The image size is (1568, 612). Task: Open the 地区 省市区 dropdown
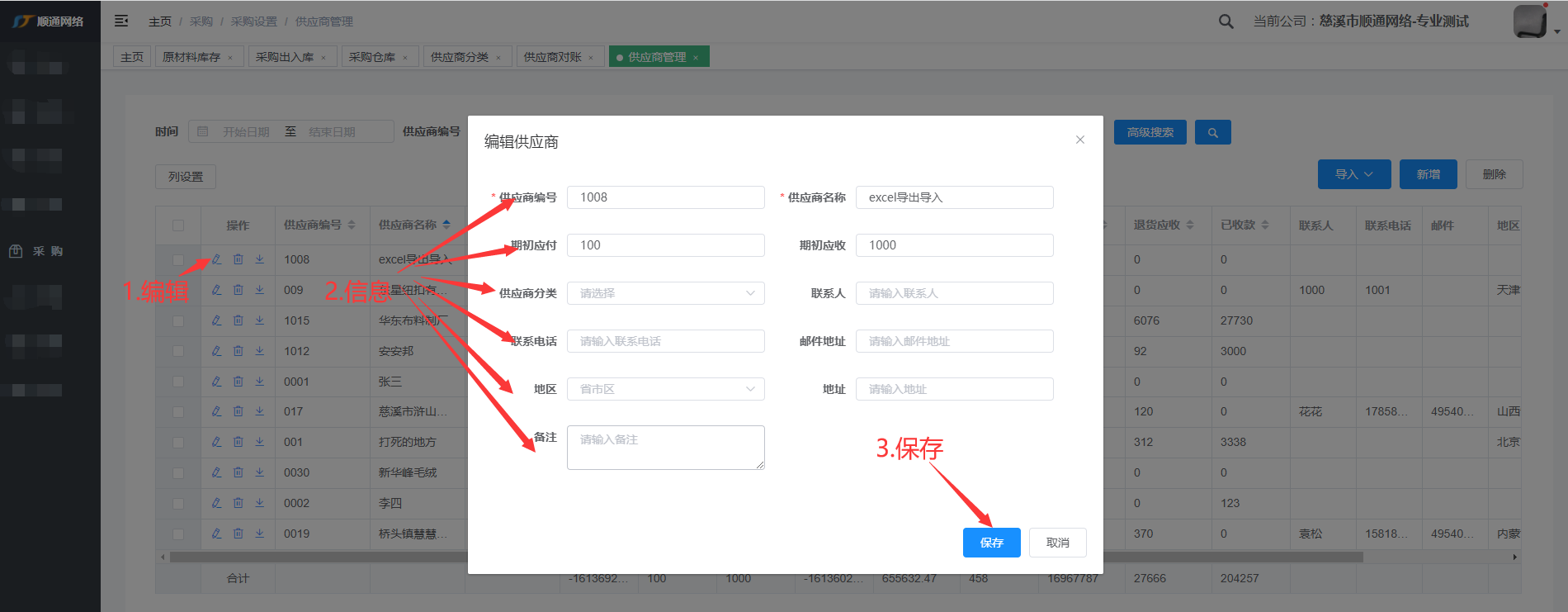click(x=665, y=389)
